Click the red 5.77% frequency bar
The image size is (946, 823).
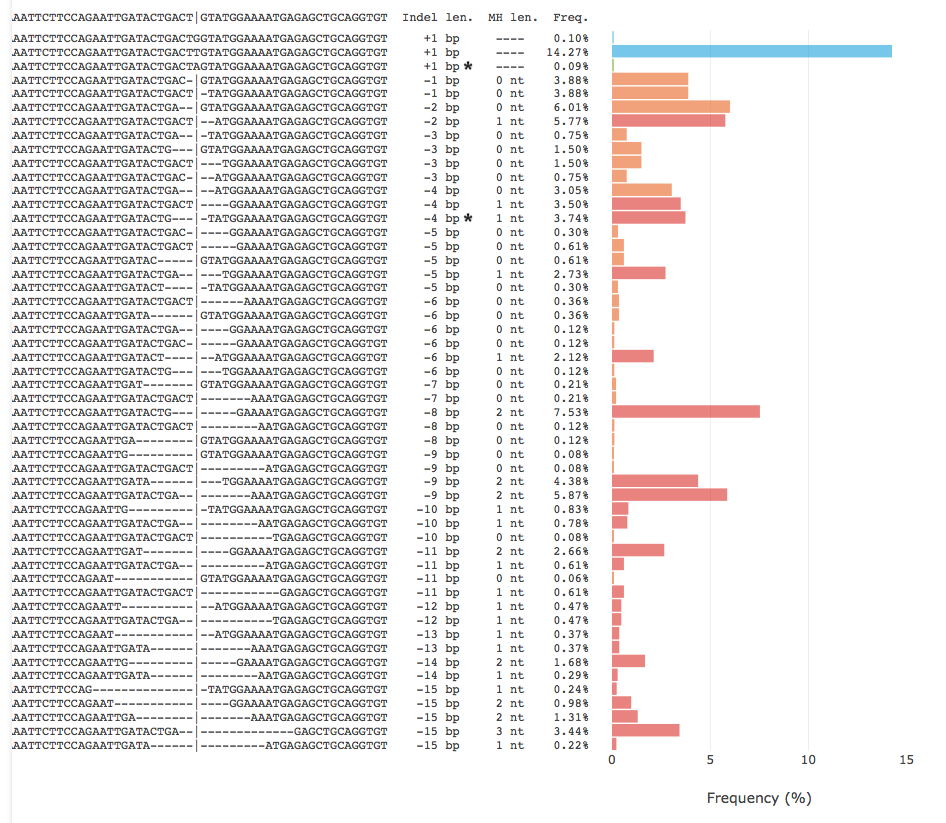pyautogui.click(x=668, y=121)
